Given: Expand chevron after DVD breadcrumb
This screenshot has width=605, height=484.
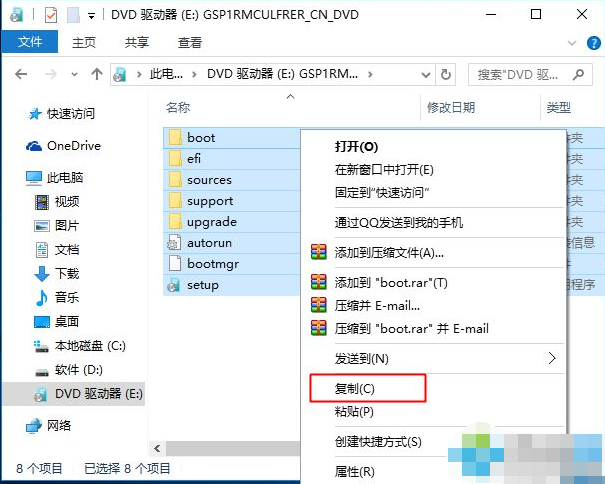Looking at the screenshot, I should (x=370, y=74).
